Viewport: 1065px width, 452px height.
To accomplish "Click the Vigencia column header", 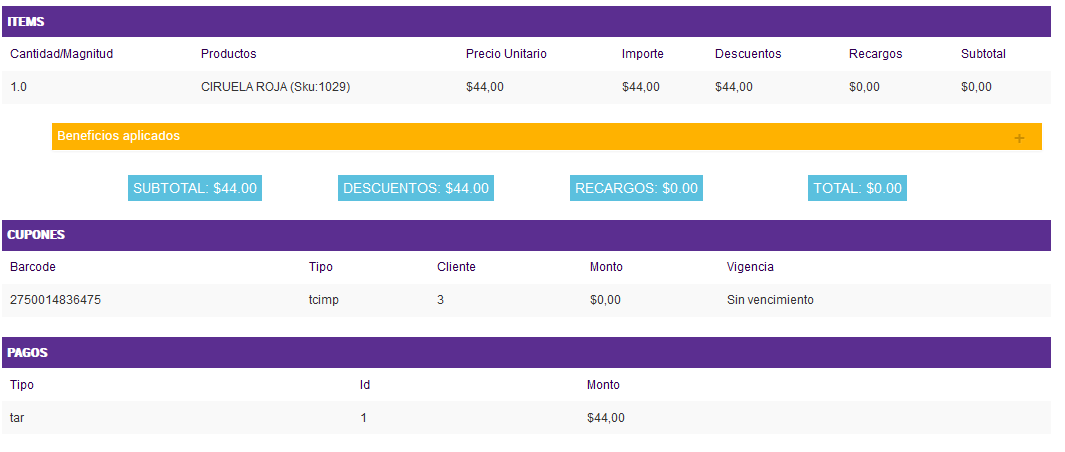I will click(750, 267).
